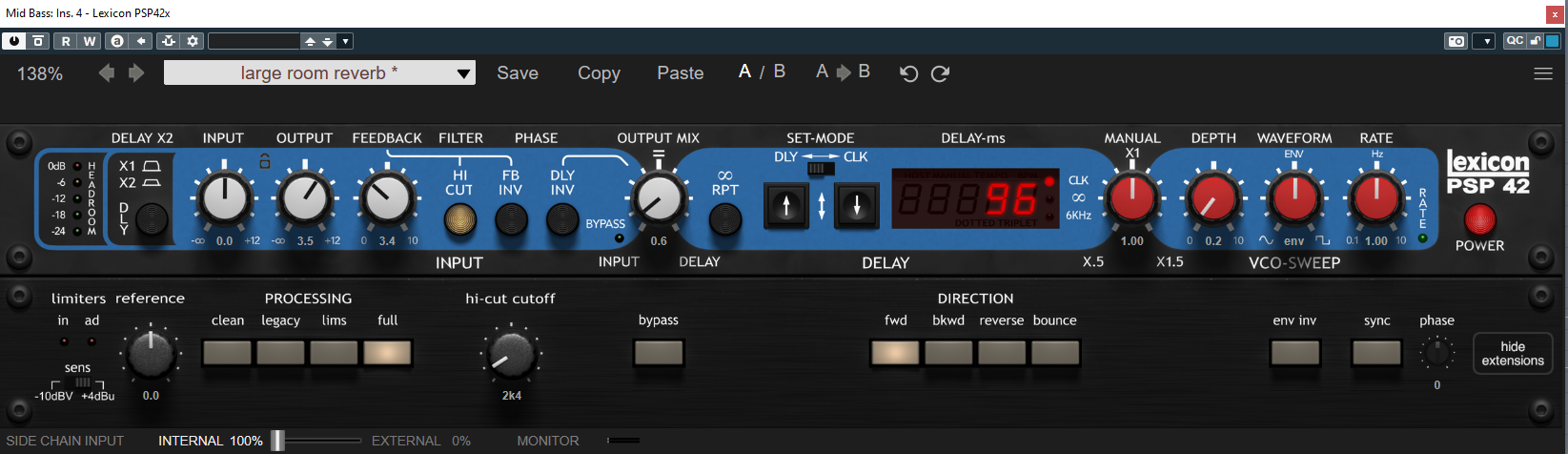Viewport: 1568px width, 454px height.
Task: Click the 'hide extensions' button
Action: (1513, 354)
